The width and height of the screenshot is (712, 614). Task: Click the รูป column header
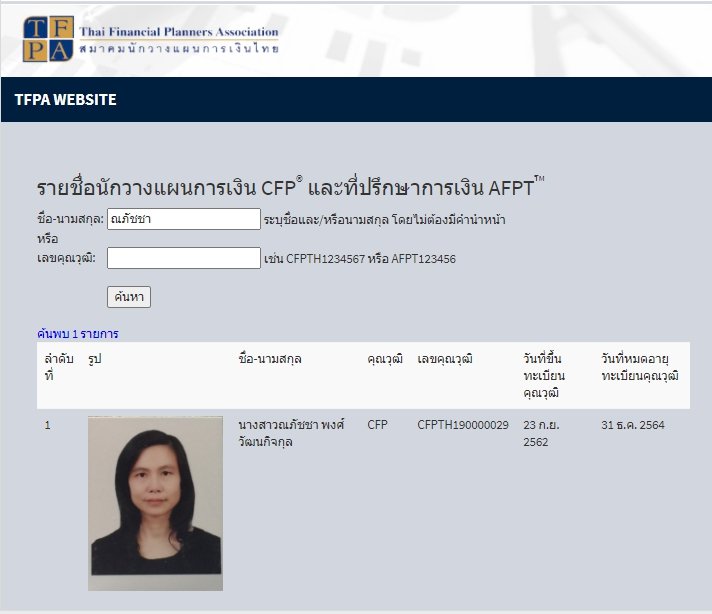95,358
